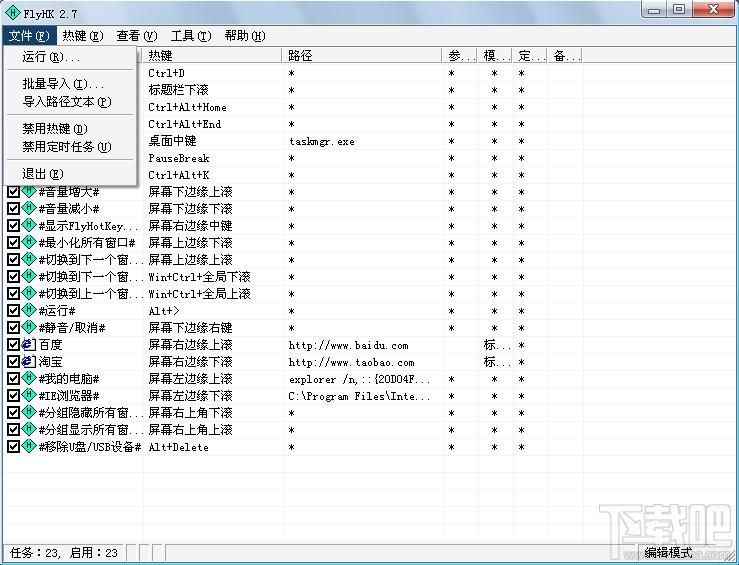Toggle checkbox for #最小化所有窗口#
739x565 pixels.
14,243
